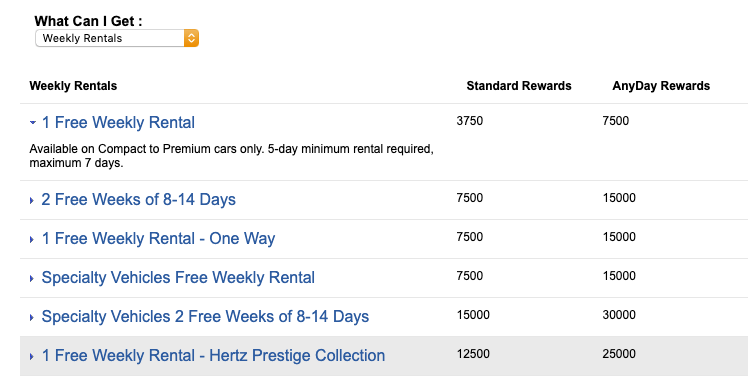Click the Weekly Rentals table header

pos(73,86)
